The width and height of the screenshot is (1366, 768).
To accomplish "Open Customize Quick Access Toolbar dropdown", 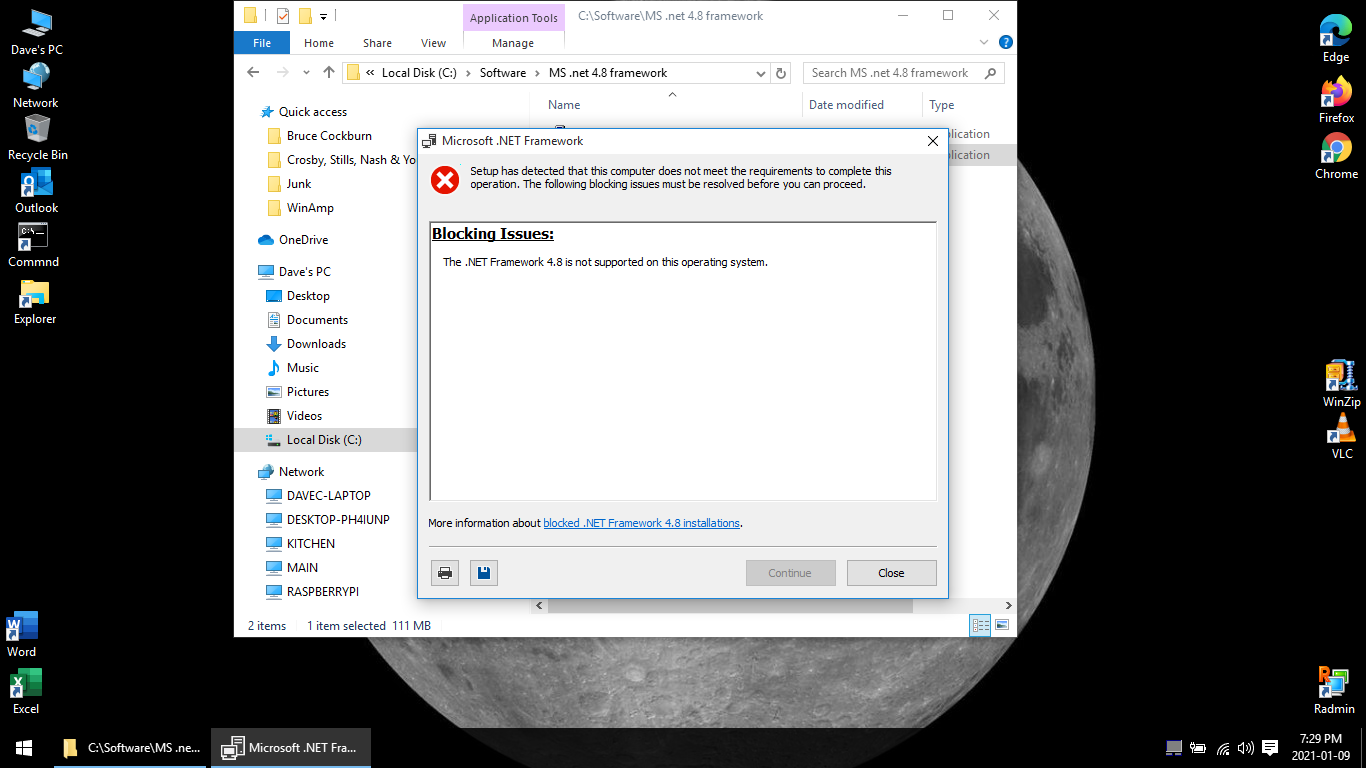I will click(324, 16).
